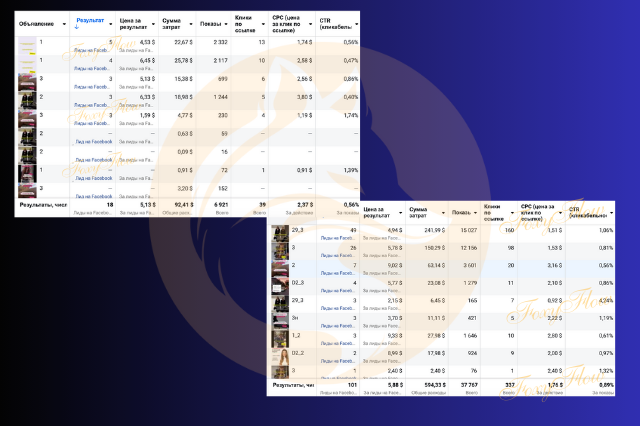Select ad name D2_2 in lower table
The image size is (640, 426).
tap(298, 353)
